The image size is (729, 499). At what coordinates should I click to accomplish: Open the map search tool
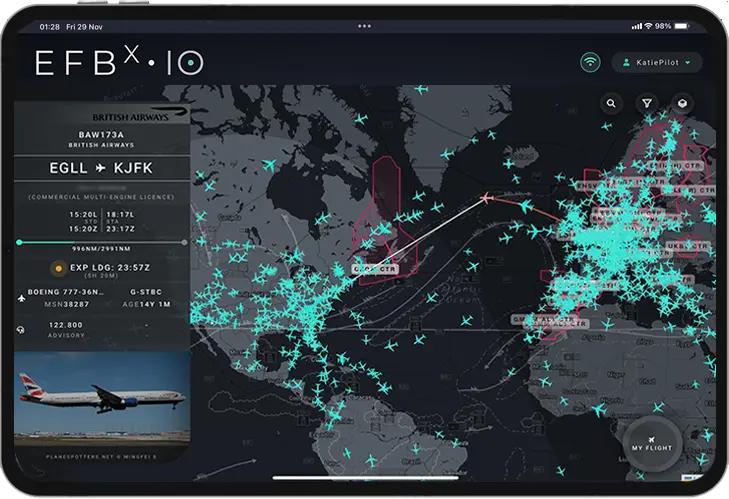(x=611, y=103)
